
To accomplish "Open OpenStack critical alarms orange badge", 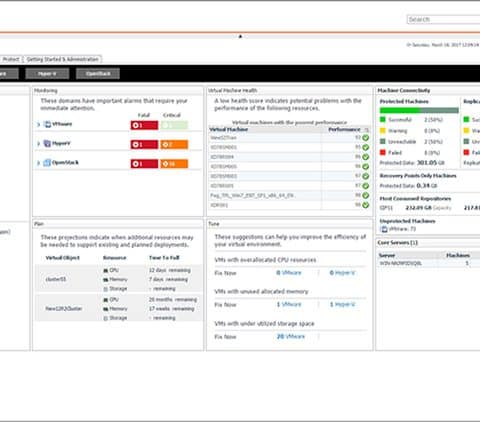I will [174, 164].
